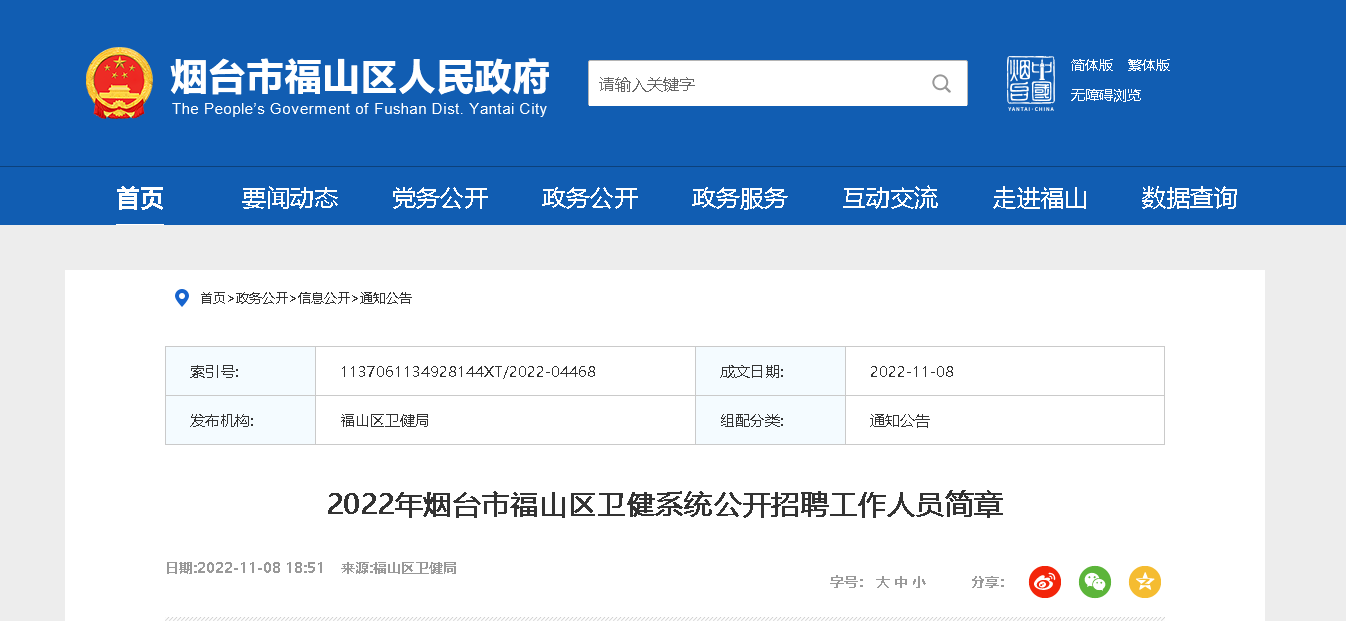Screen dimensions: 1346x621
Task: Switch to 简体版 simplified Chinese
Action: click(1092, 65)
